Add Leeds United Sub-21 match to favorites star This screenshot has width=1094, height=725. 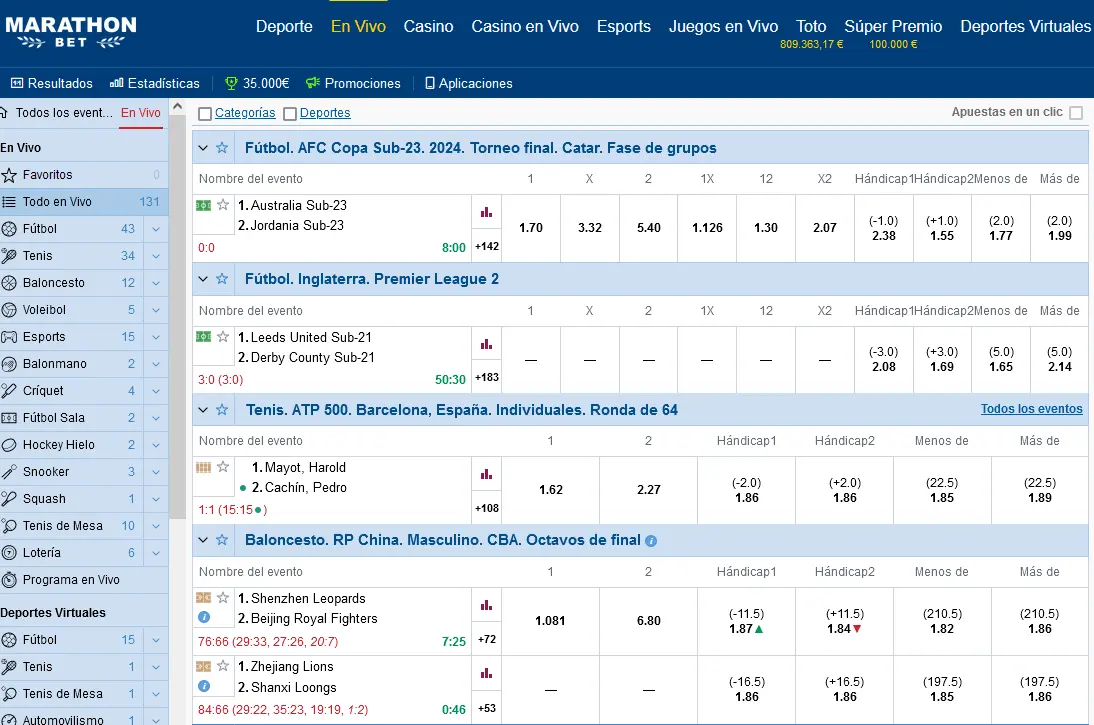tap(223, 336)
